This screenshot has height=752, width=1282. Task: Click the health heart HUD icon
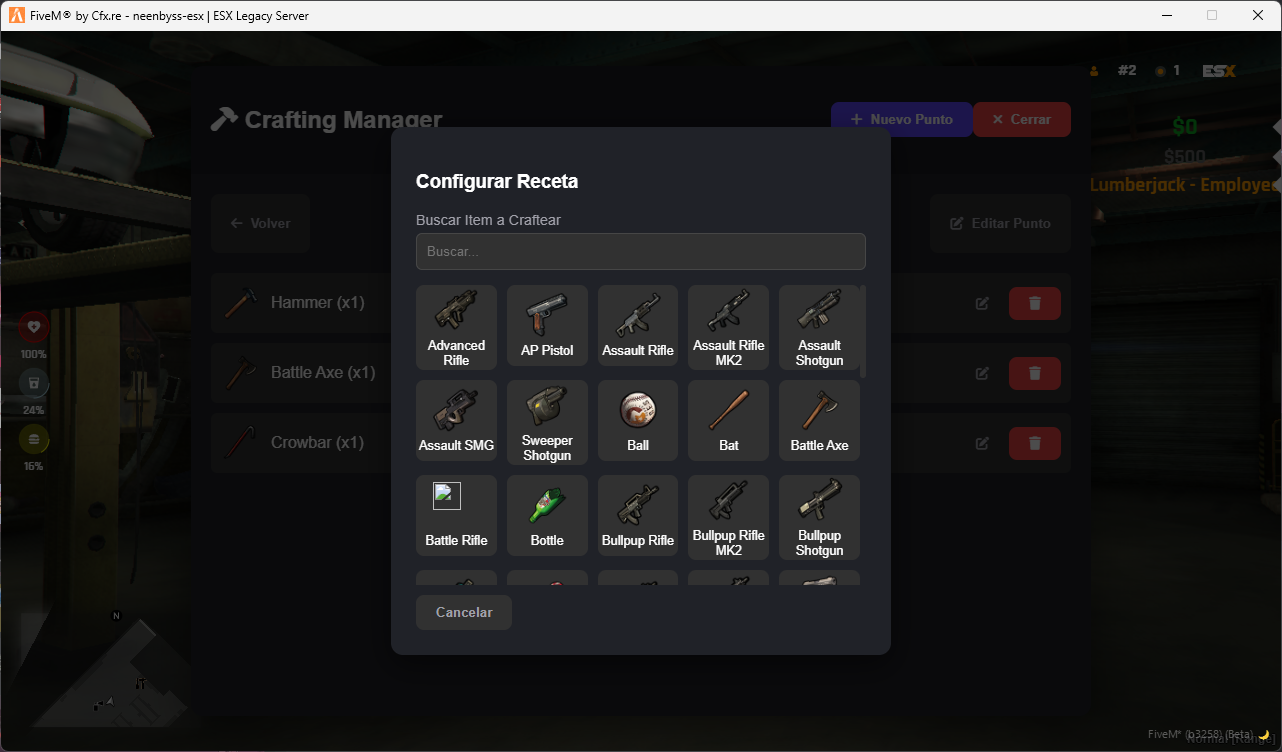[x=34, y=327]
